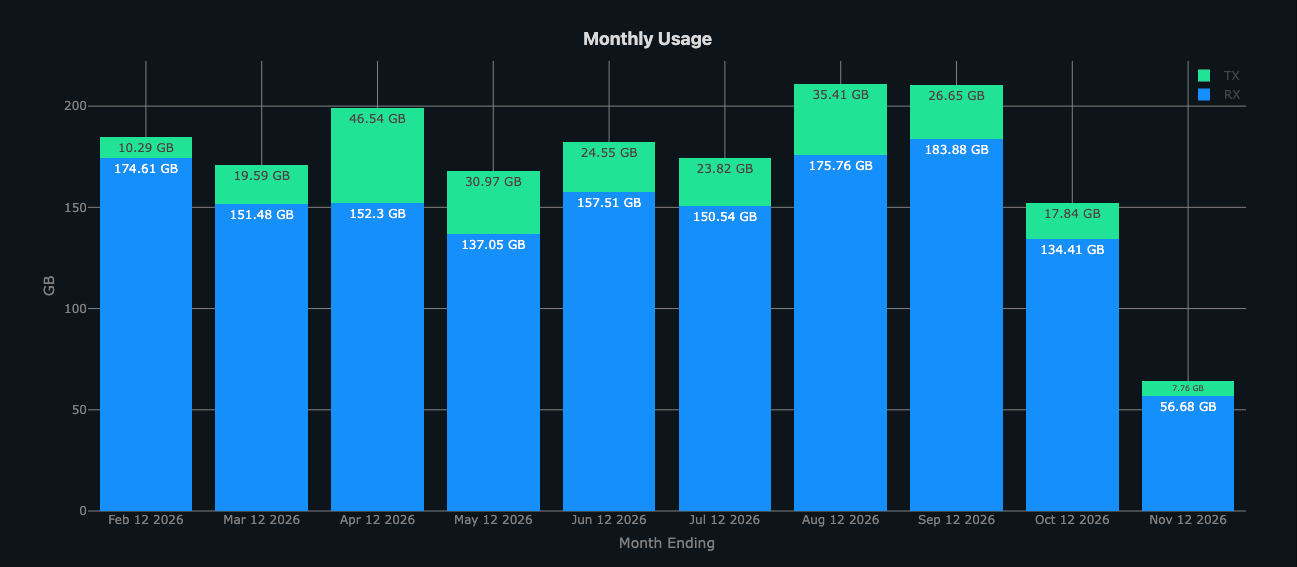The image size is (1297, 567).
Task: Click the 30.97 GB TX segment
Action: (x=493, y=203)
